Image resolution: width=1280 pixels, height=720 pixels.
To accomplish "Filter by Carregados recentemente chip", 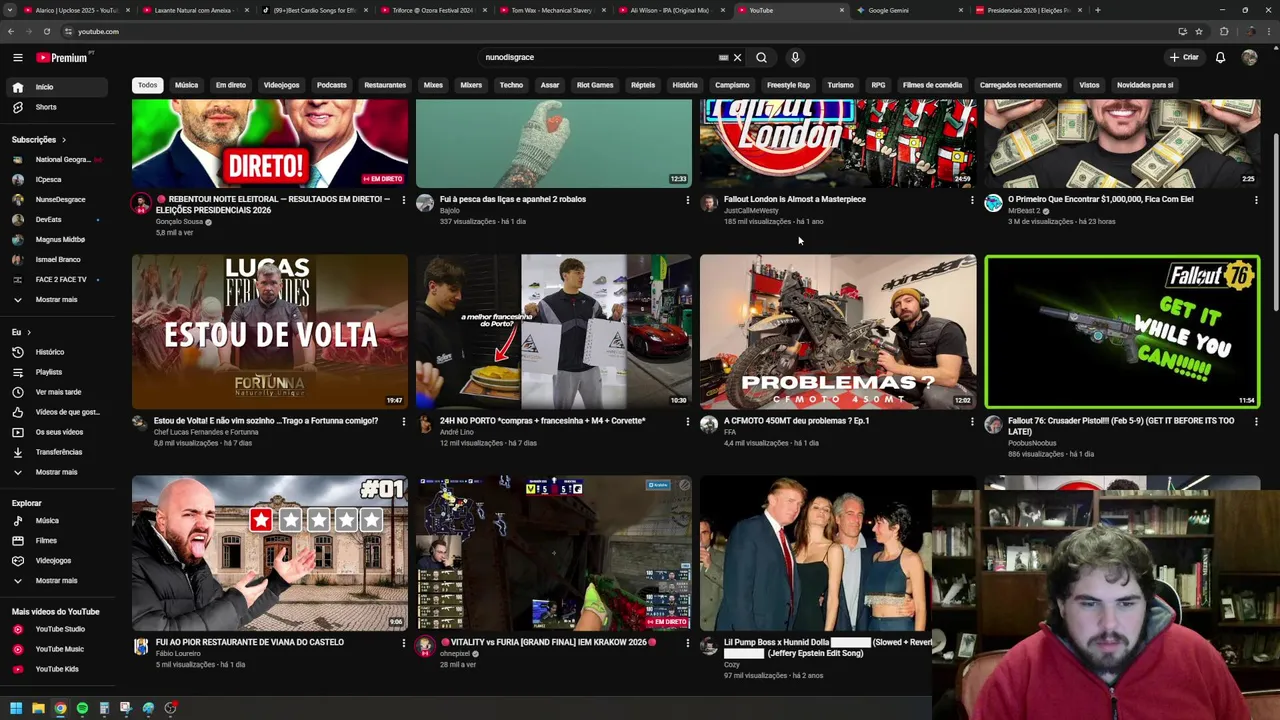I will [x=1021, y=85].
